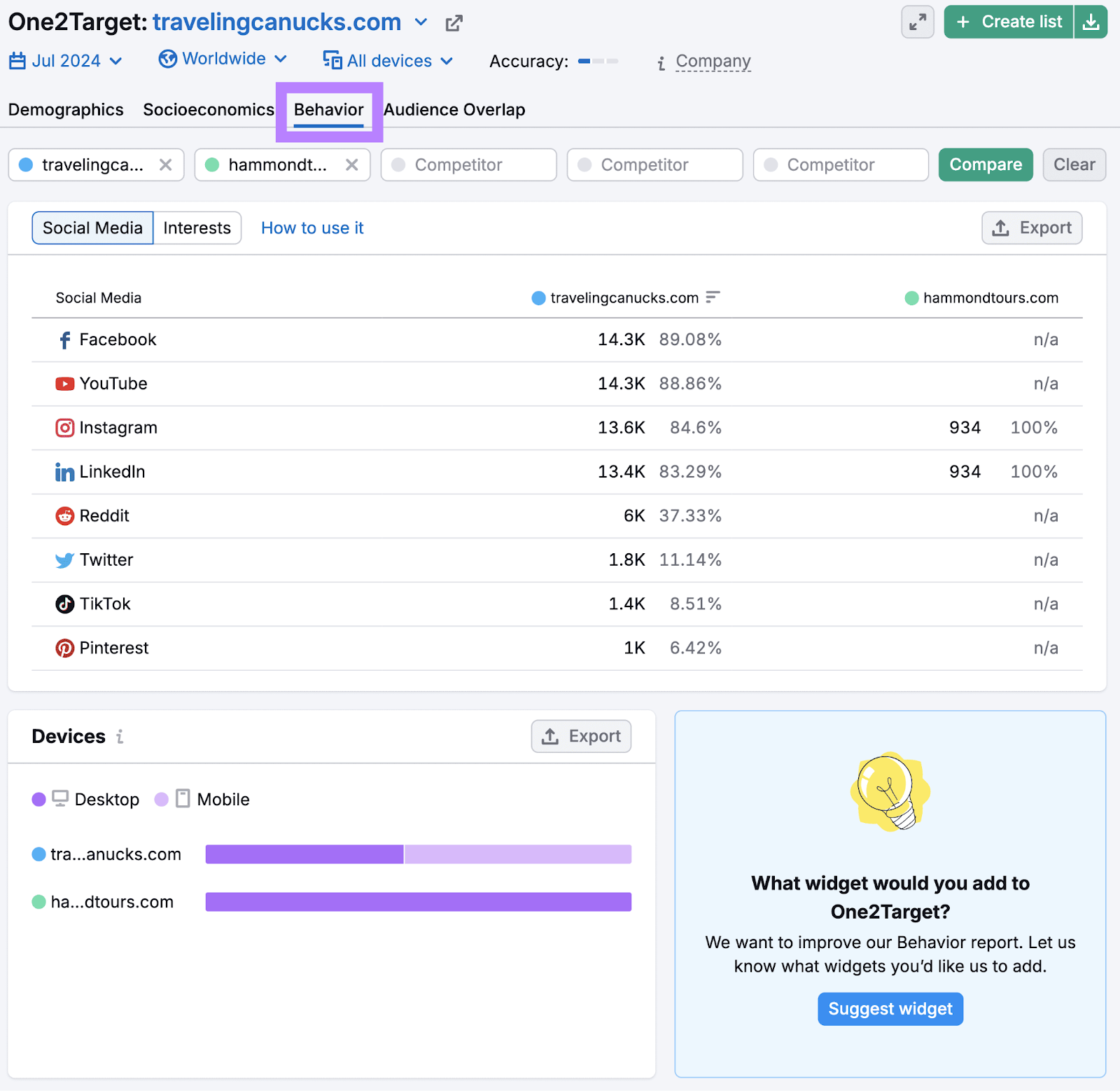This screenshot has height=1091, width=1120.
Task: Click the lightbulb illustration
Action: [x=890, y=792]
